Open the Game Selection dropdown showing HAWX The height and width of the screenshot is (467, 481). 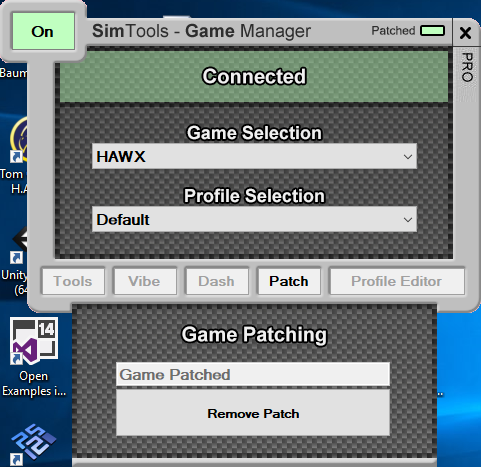tap(254, 156)
